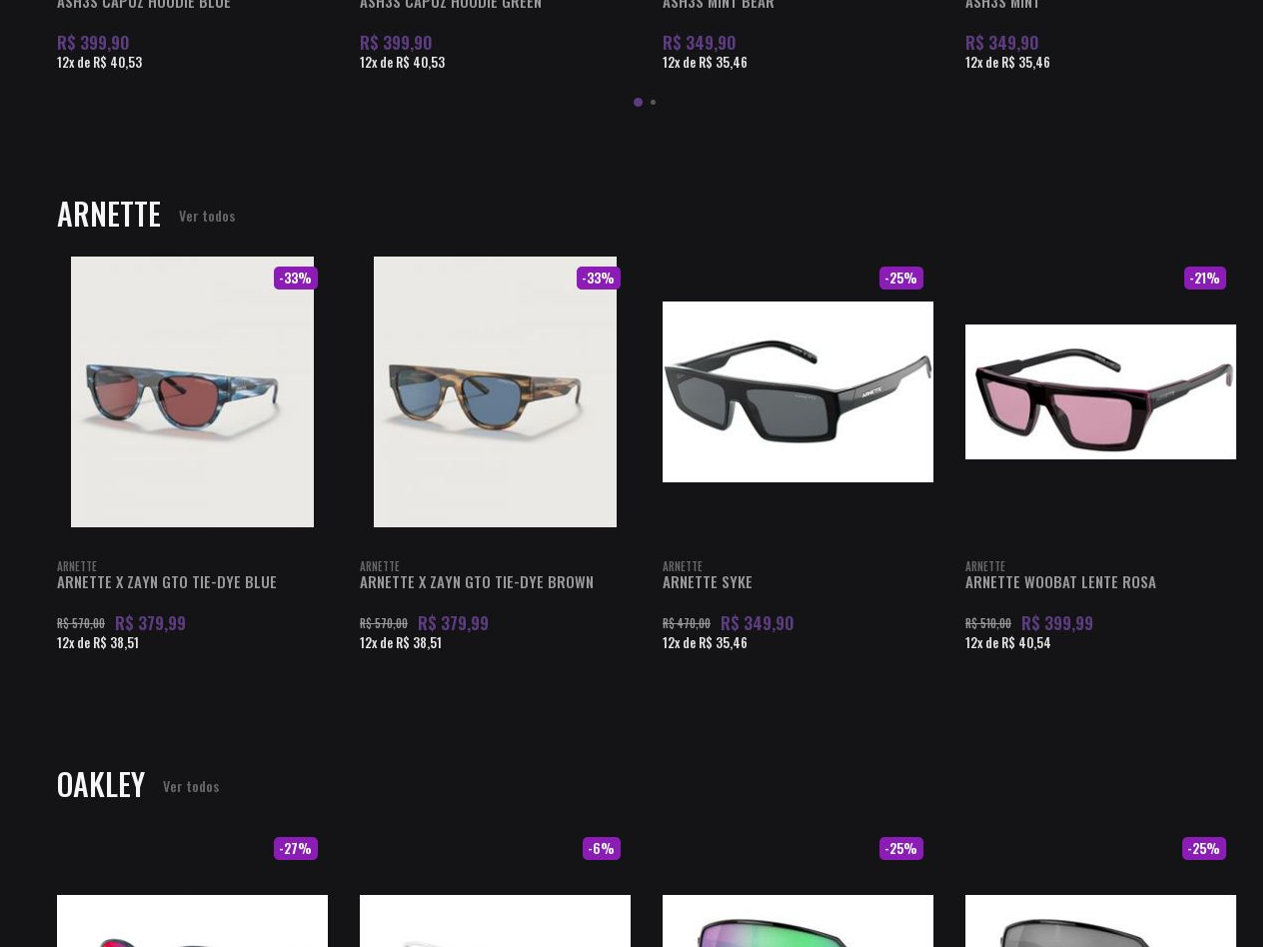Open the ARNETTE section heading

[x=109, y=214]
